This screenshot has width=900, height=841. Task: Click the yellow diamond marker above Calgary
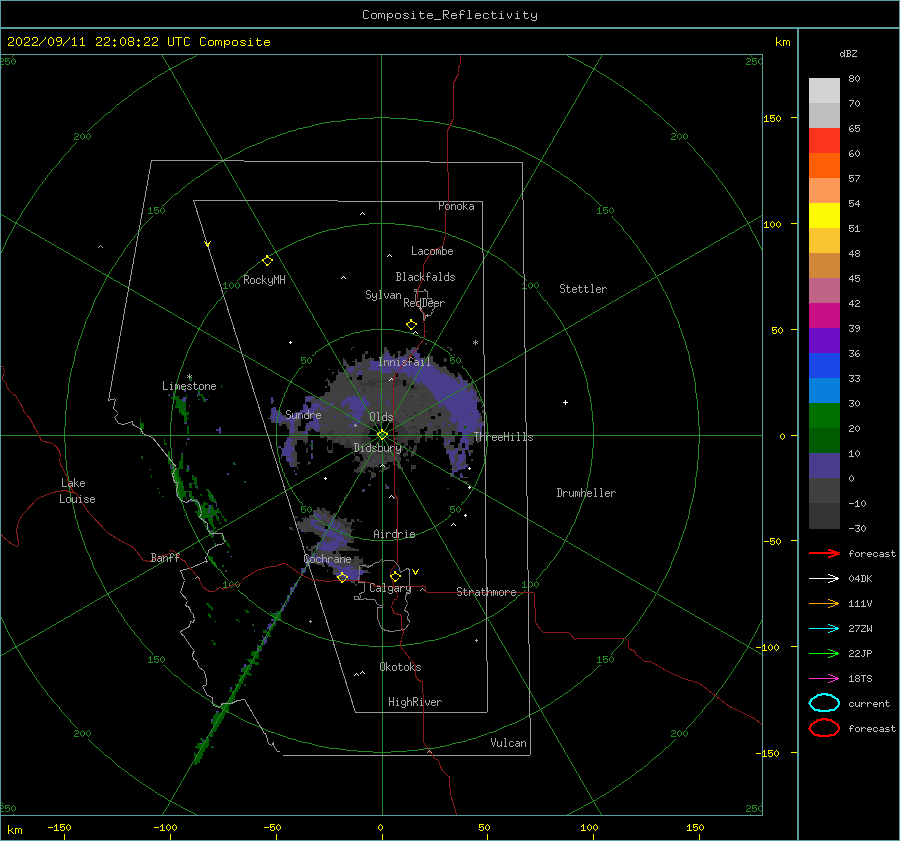(x=395, y=576)
